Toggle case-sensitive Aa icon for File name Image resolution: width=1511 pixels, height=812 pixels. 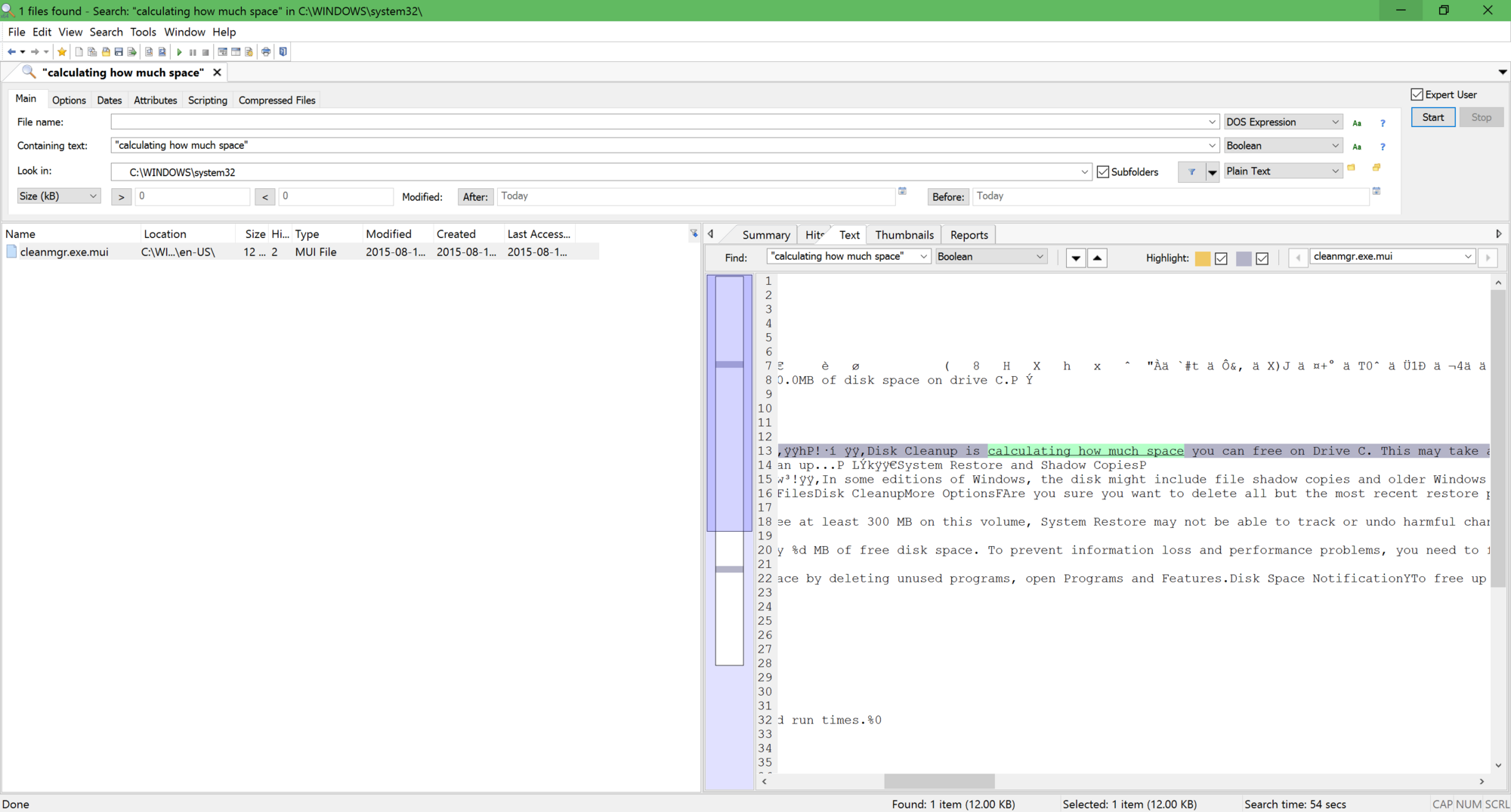pyautogui.click(x=1357, y=123)
